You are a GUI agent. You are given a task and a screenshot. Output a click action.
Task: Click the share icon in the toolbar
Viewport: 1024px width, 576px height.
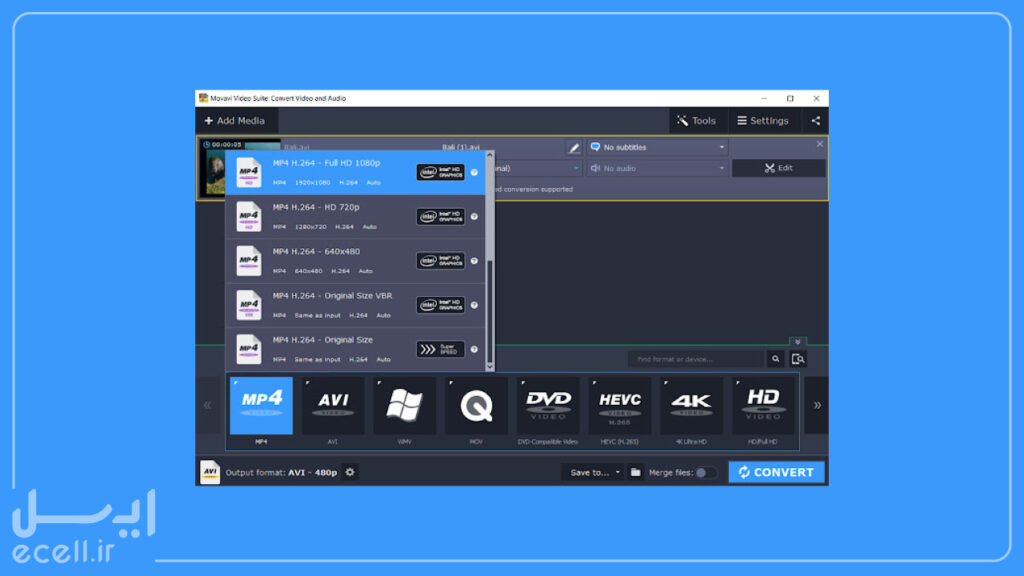coord(816,121)
